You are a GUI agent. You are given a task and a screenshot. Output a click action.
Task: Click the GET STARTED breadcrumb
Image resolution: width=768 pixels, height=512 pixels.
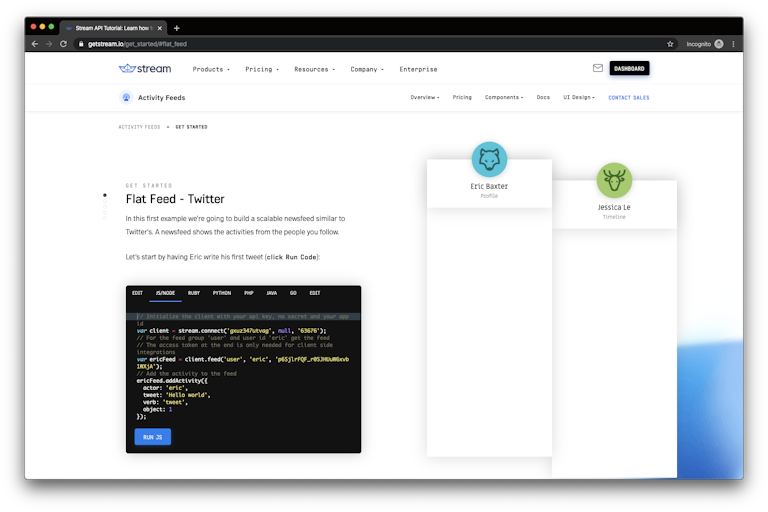191,127
